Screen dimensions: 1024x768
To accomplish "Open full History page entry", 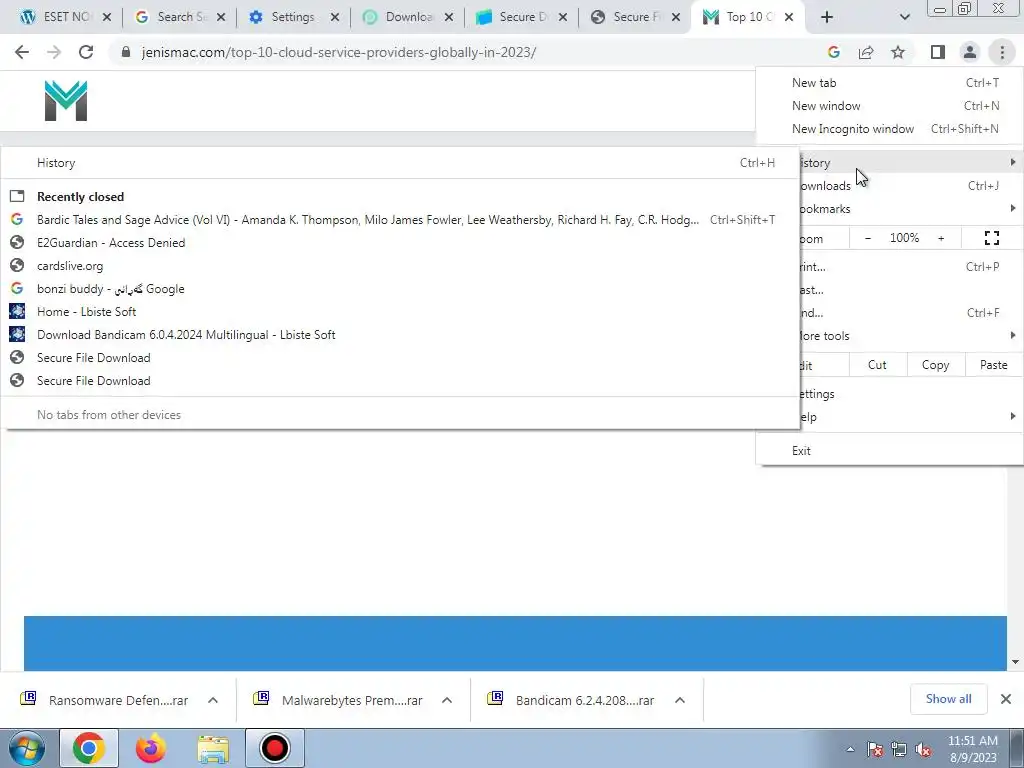I will (400, 163).
